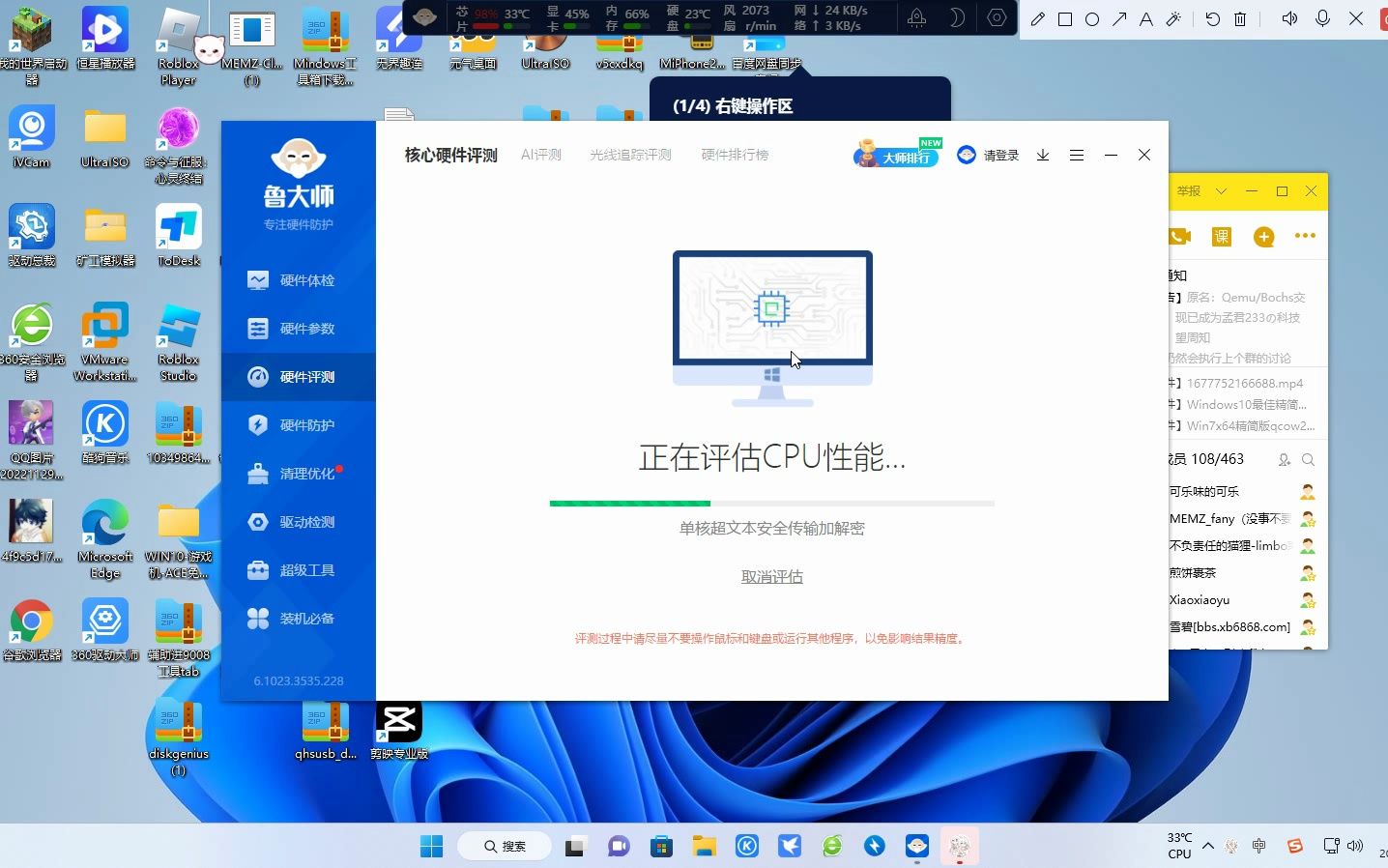Viewport: 1388px width, 868px height.
Task: Start a call in the chat window
Action: [x=1179, y=236]
